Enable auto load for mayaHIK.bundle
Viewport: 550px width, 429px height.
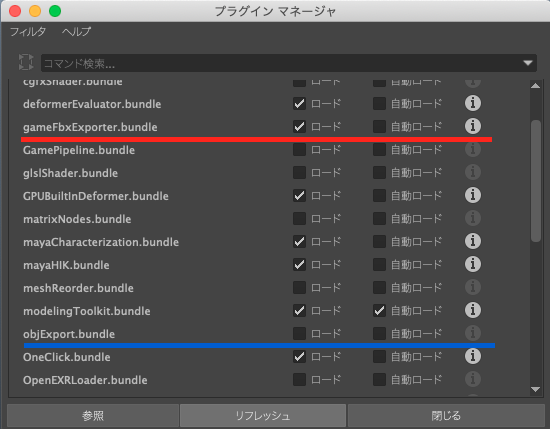(x=379, y=265)
